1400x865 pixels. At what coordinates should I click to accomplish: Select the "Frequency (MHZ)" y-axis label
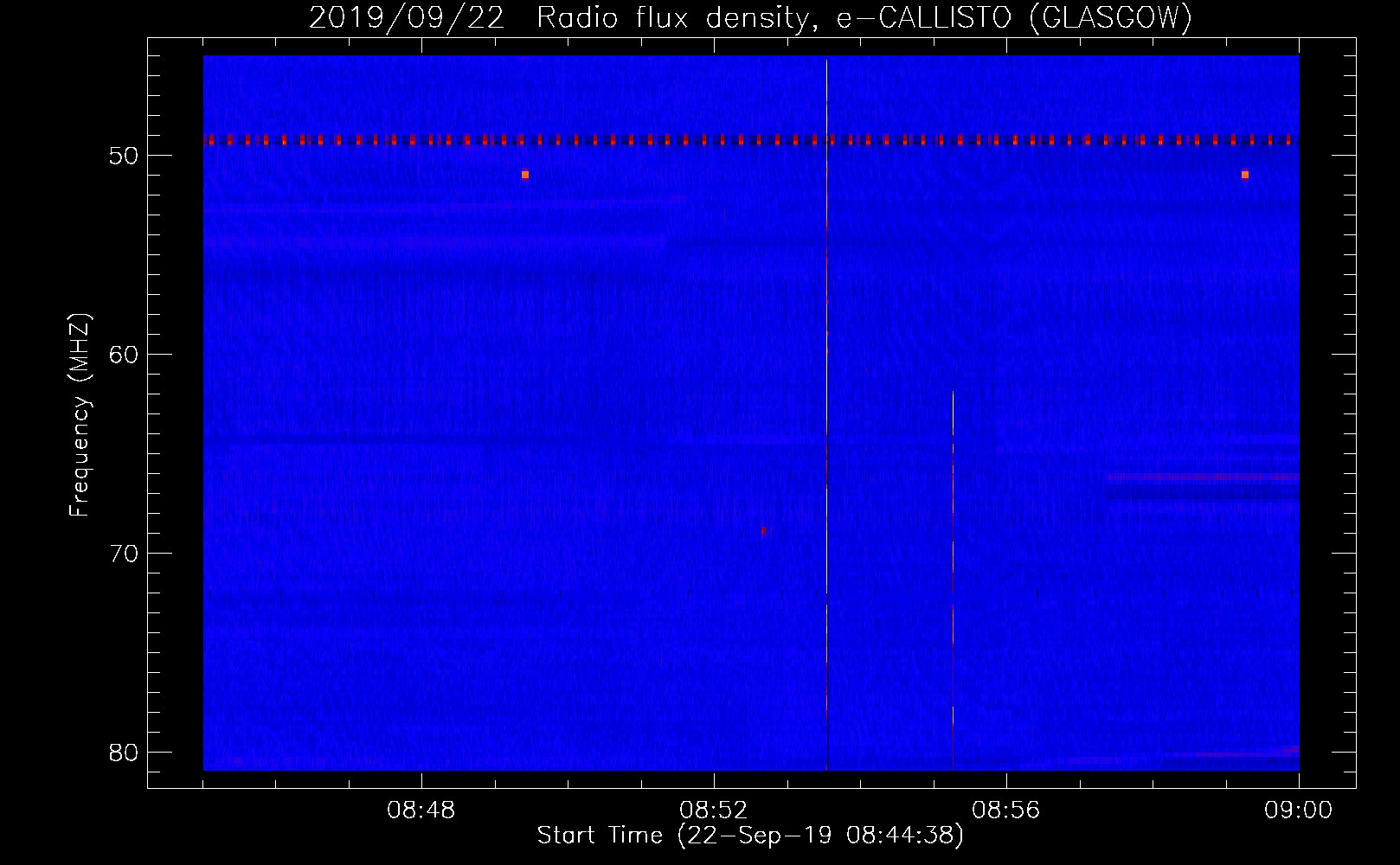click(80, 416)
